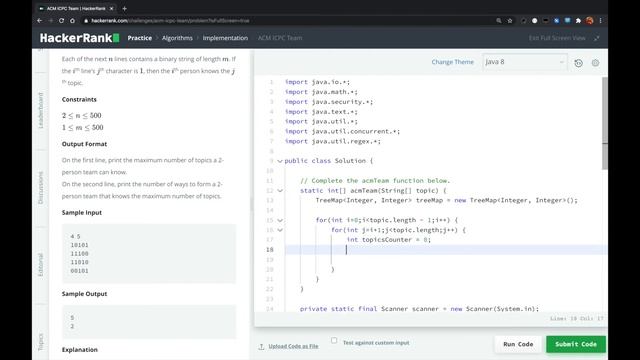Image resolution: width=640 pixels, height=360 pixels.
Task: Close the ACM ICPC Team browser tab
Action: point(111,8)
